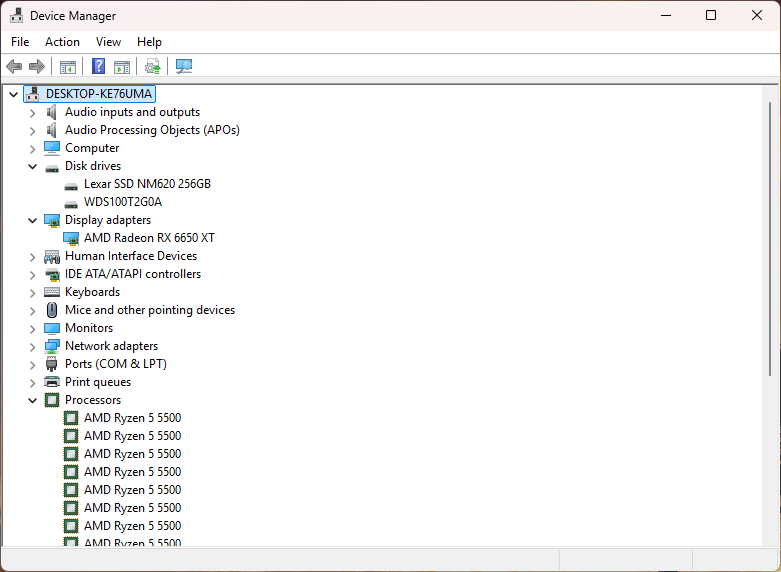Click the Device Manager title bar icon
The width and height of the screenshot is (781, 572).
pyautogui.click(x=16, y=15)
